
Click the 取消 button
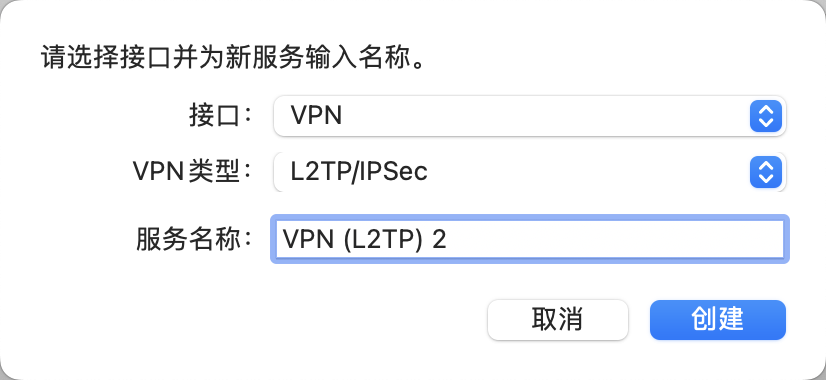tap(557, 320)
